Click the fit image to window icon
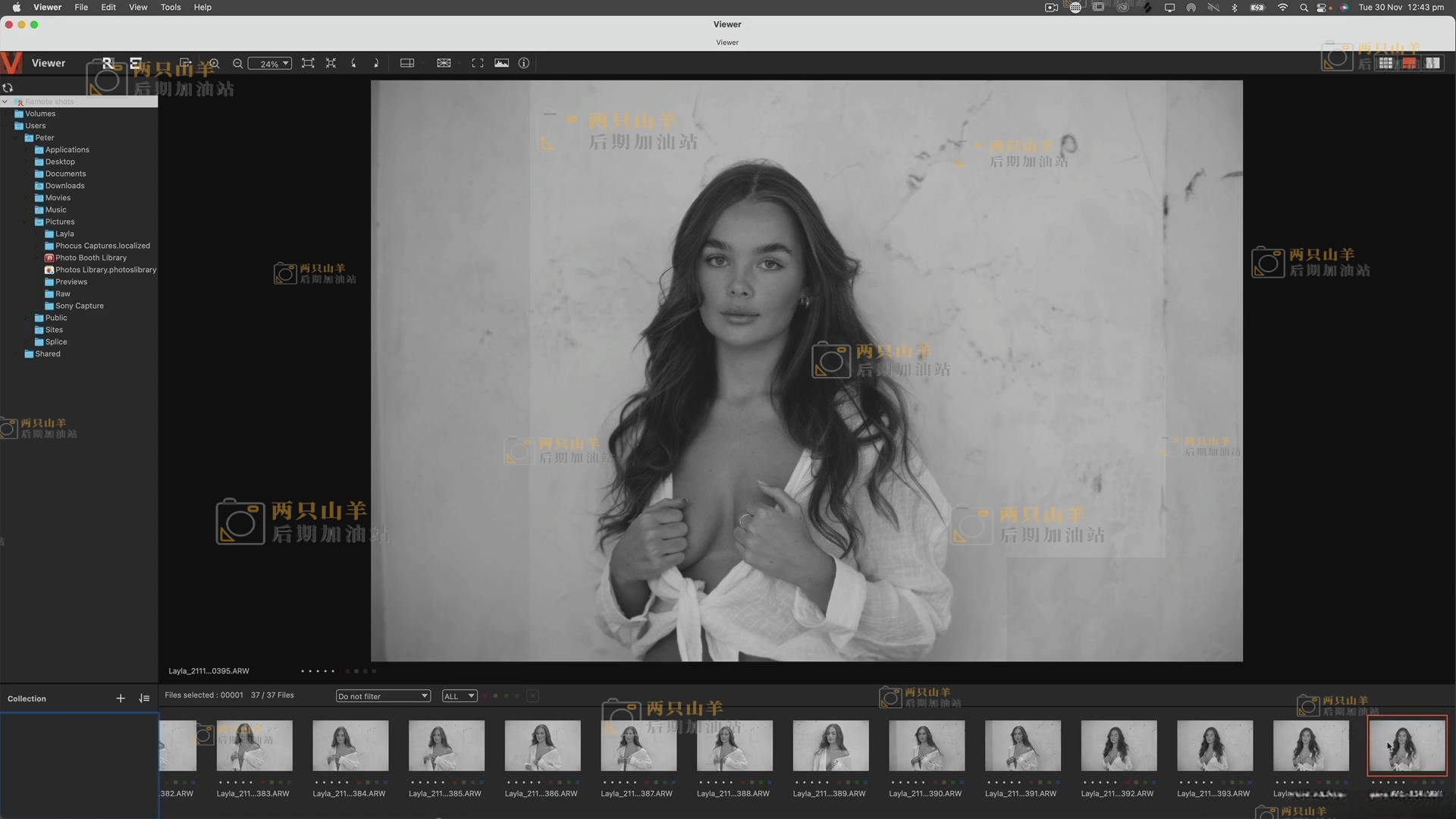The height and width of the screenshot is (819, 1456). (x=308, y=64)
